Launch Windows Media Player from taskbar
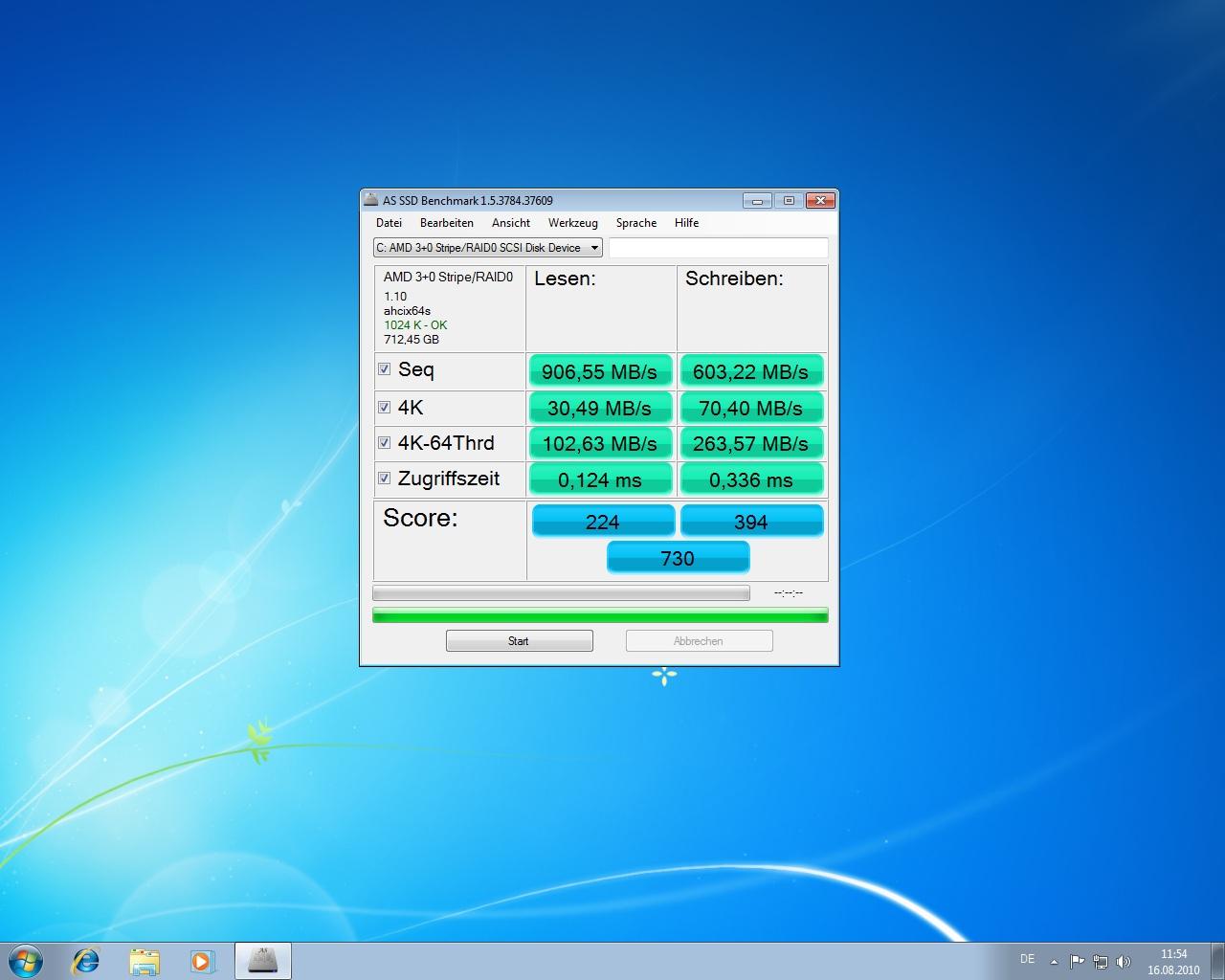1225x980 pixels. click(x=202, y=961)
